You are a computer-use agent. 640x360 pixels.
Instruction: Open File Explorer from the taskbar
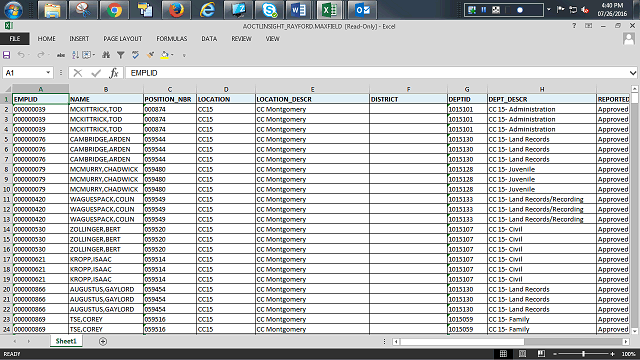pos(52,10)
